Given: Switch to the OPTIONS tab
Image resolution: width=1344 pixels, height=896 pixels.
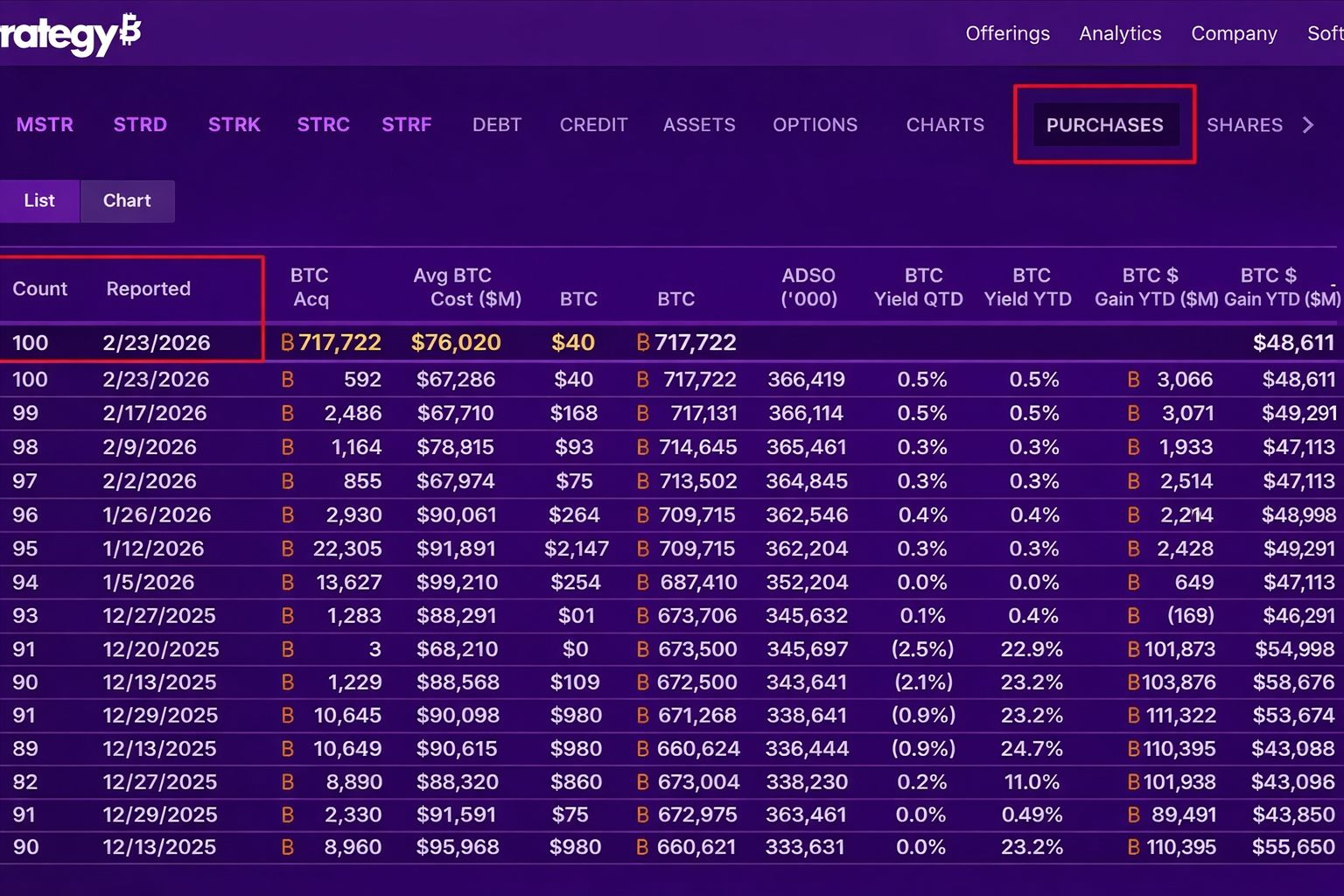Looking at the screenshot, I should 815,124.
